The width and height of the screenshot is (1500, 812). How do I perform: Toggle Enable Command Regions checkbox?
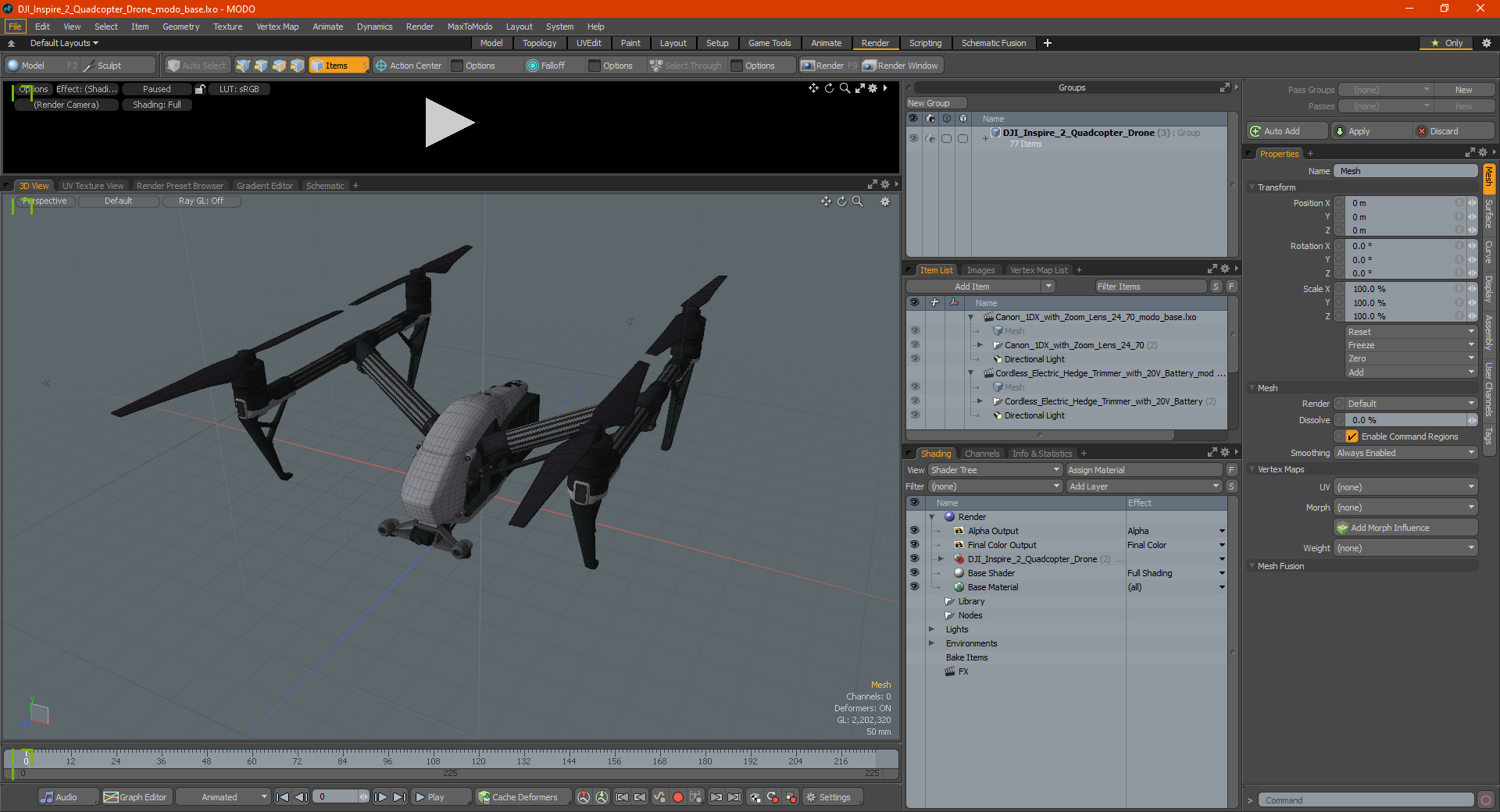pos(1352,436)
